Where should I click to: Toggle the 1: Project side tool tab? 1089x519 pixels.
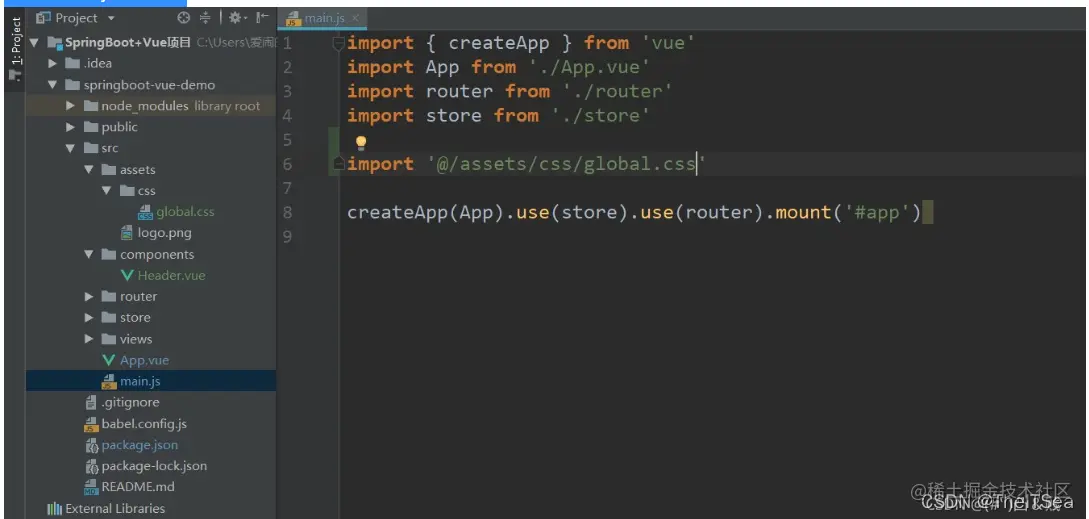click(15, 49)
